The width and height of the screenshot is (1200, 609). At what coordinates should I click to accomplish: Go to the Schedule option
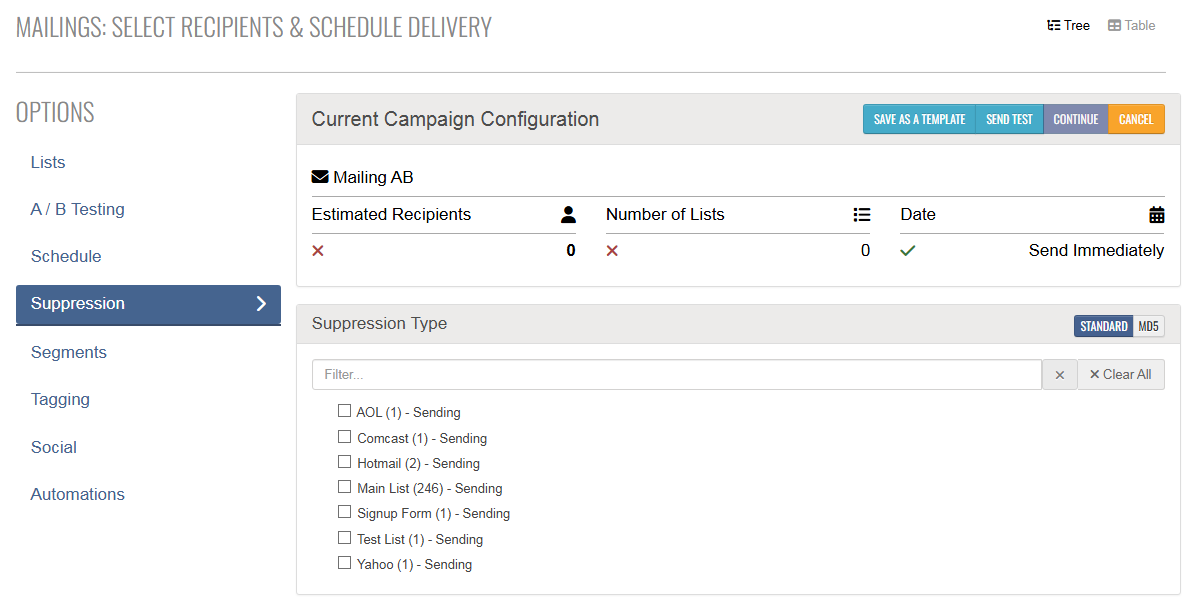[66, 257]
